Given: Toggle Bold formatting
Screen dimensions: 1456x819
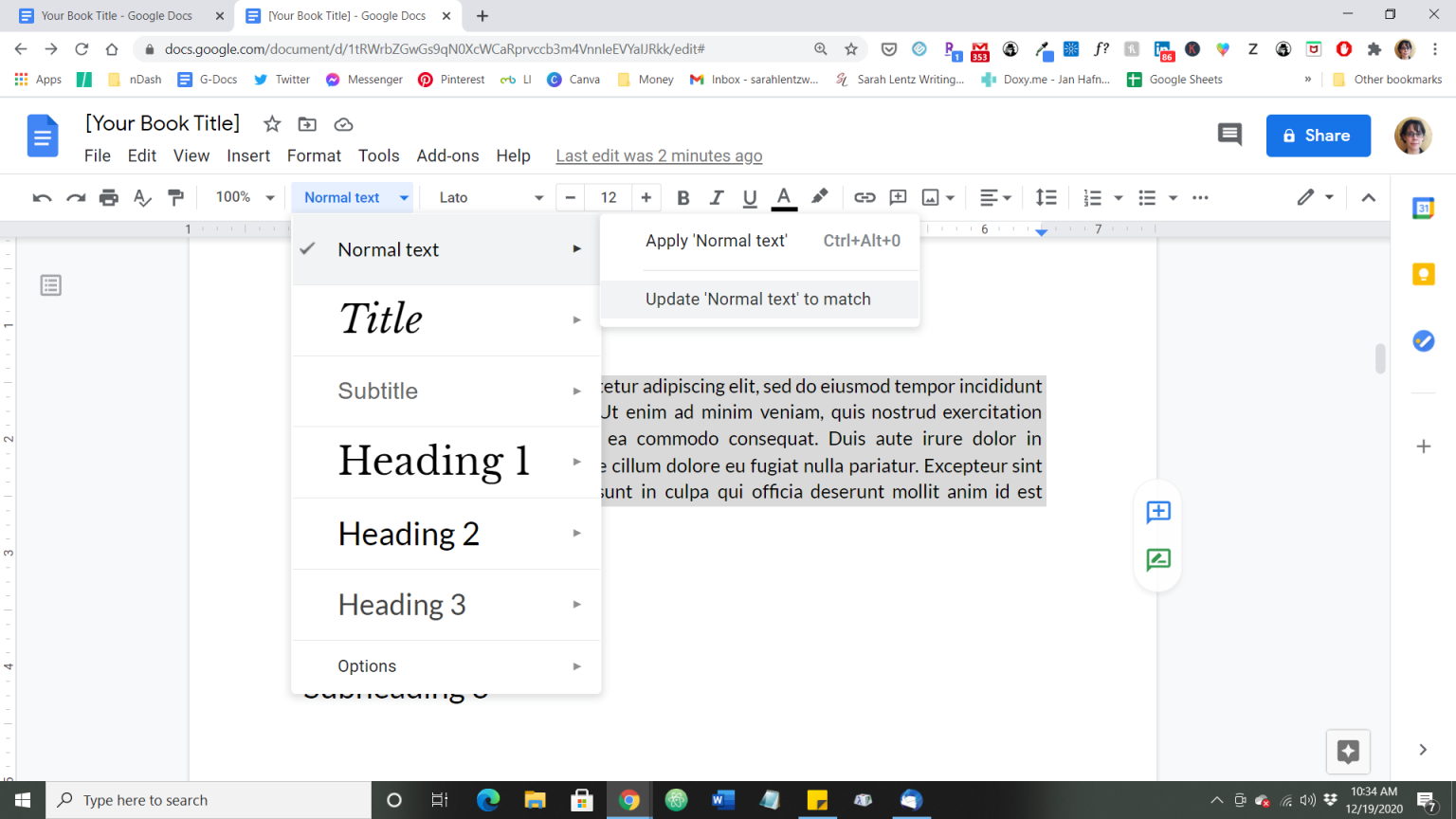Looking at the screenshot, I should (682, 197).
